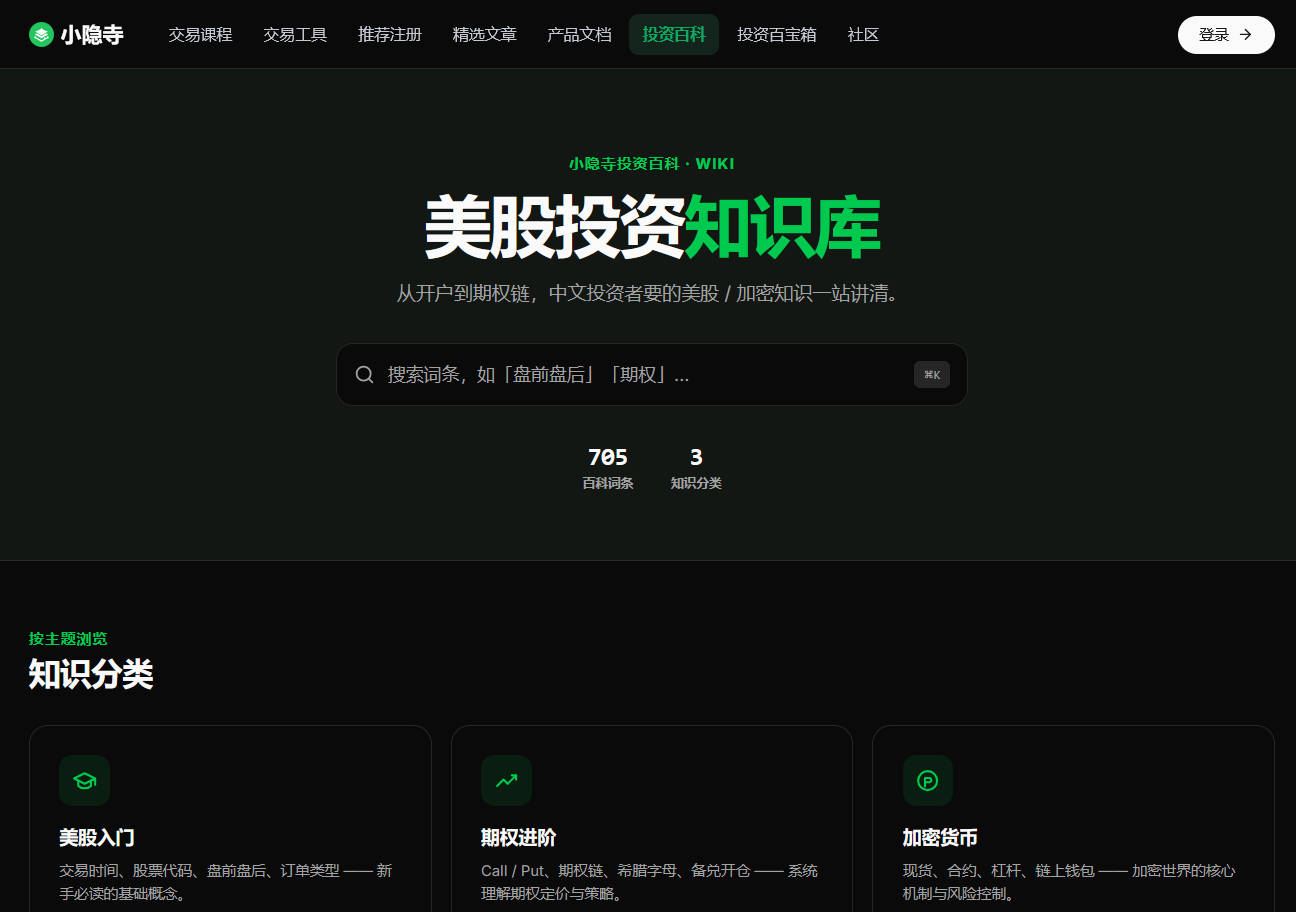1296x912 pixels.
Task: Click the magnifier icon in search bar
Action: pyautogui.click(x=365, y=375)
